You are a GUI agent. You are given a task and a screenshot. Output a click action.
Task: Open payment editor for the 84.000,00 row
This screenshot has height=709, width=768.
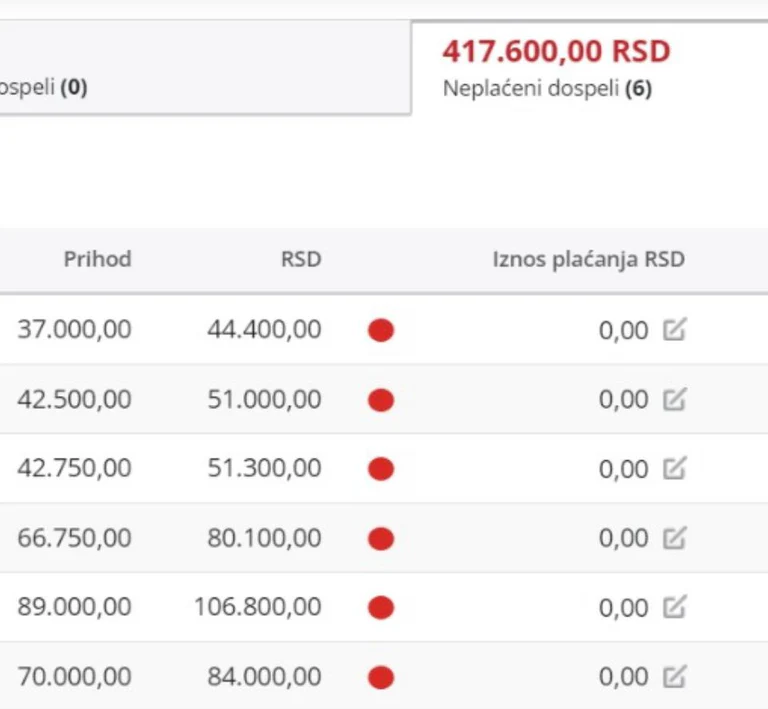coord(675,677)
